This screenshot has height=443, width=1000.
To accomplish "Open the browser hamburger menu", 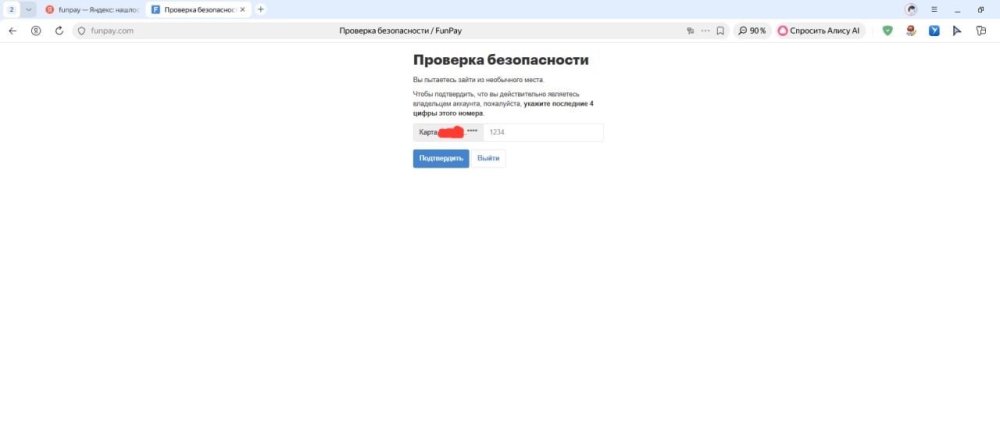I will pyautogui.click(x=934, y=10).
